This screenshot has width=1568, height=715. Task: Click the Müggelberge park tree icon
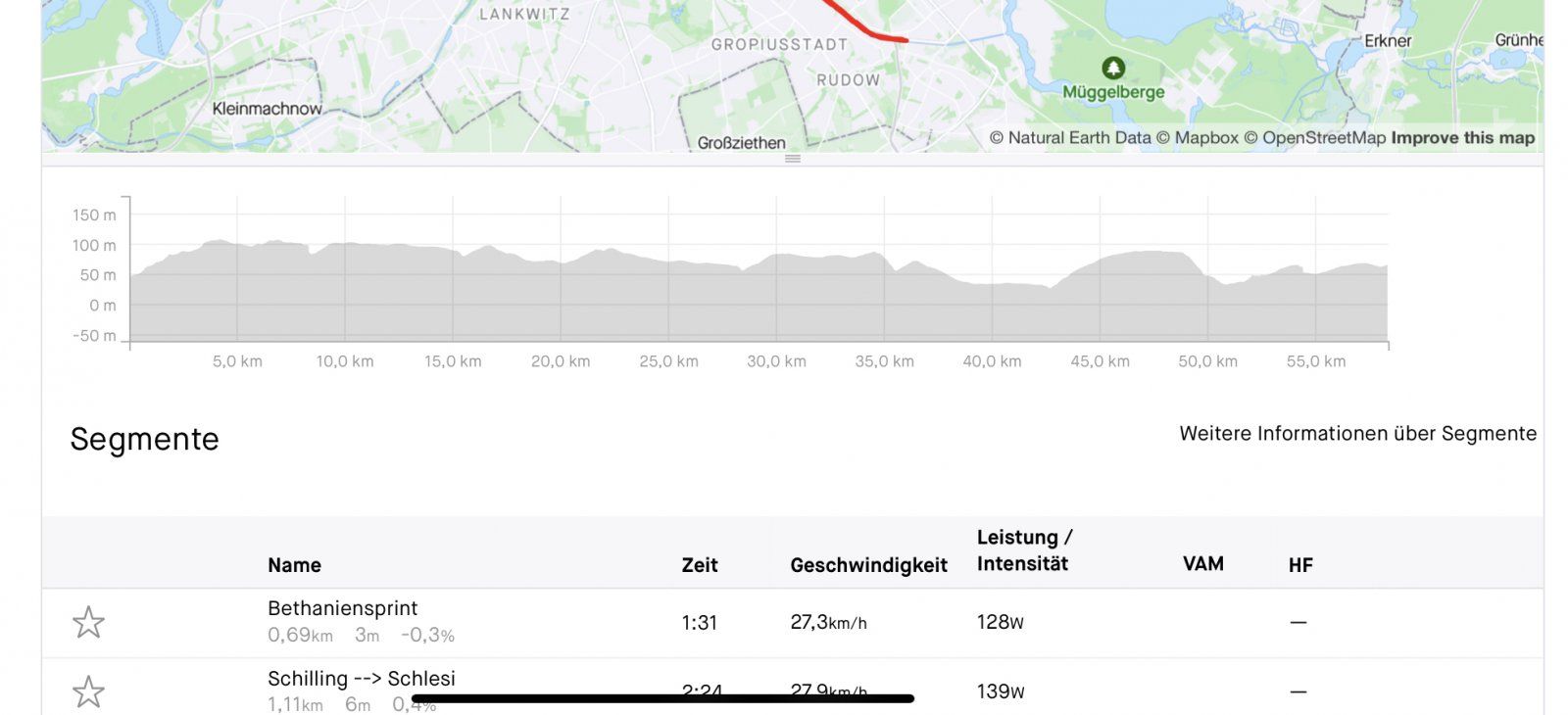click(1113, 68)
